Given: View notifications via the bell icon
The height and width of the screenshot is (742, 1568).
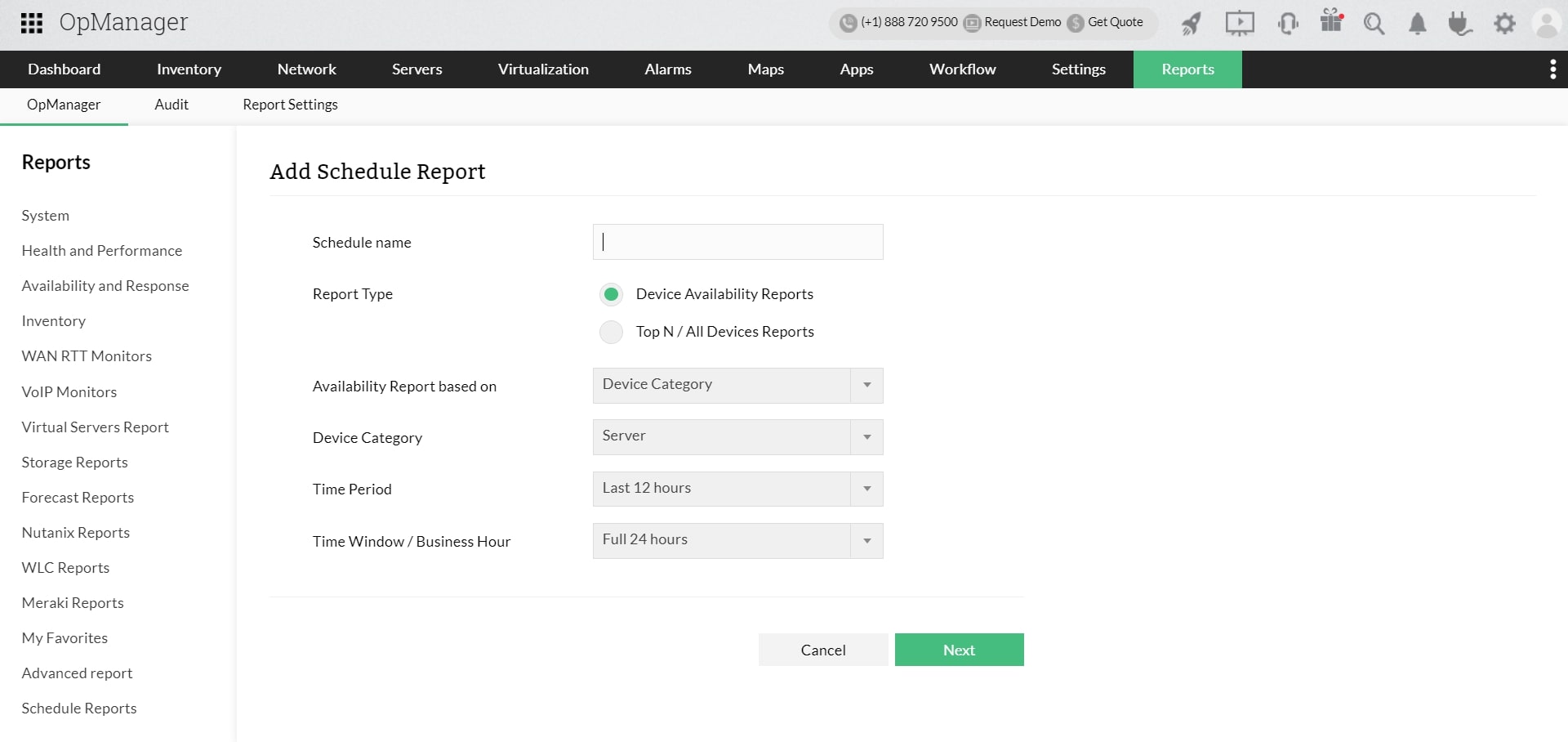Looking at the screenshot, I should 1417,24.
